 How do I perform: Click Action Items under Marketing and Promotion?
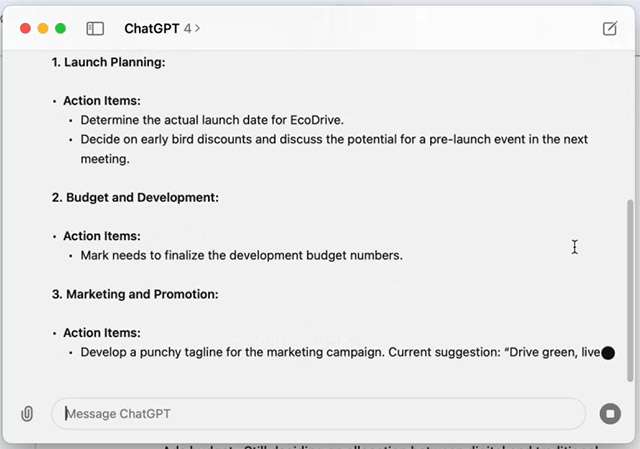coord(102,333)
